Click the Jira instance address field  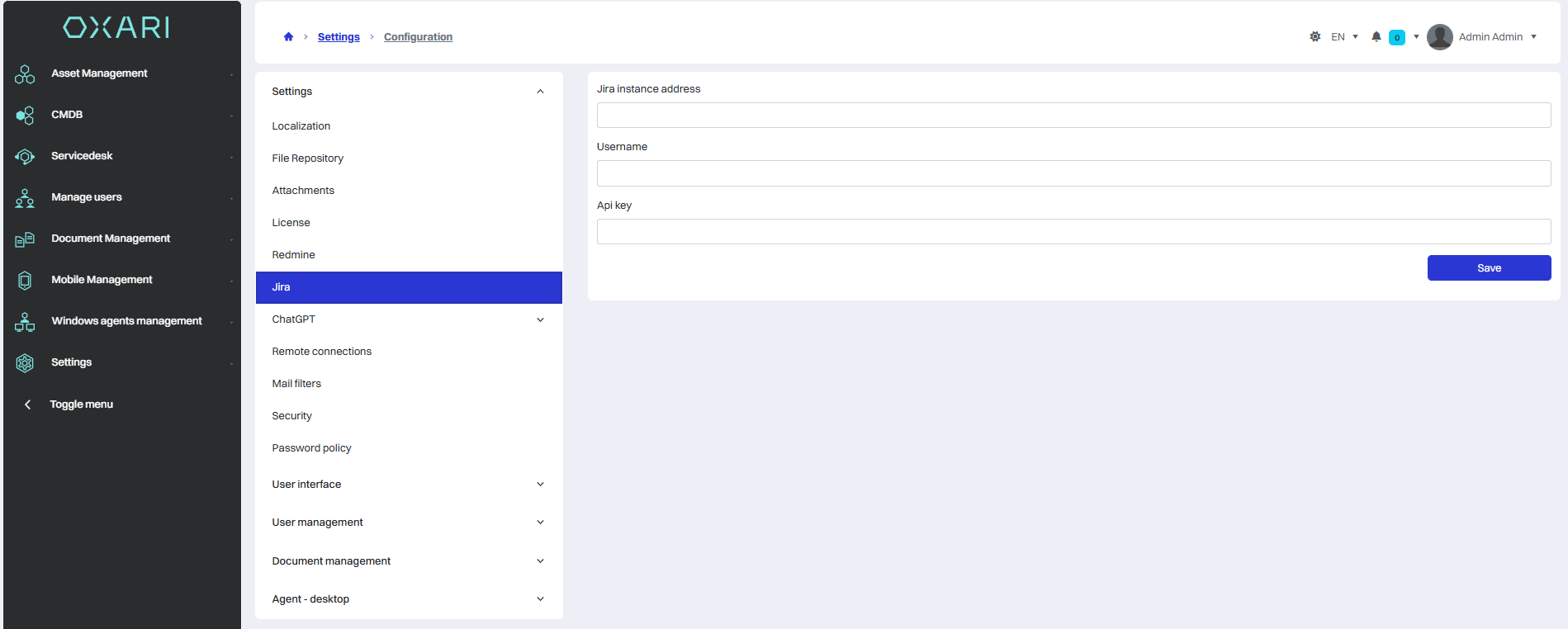click(1073, 116)
